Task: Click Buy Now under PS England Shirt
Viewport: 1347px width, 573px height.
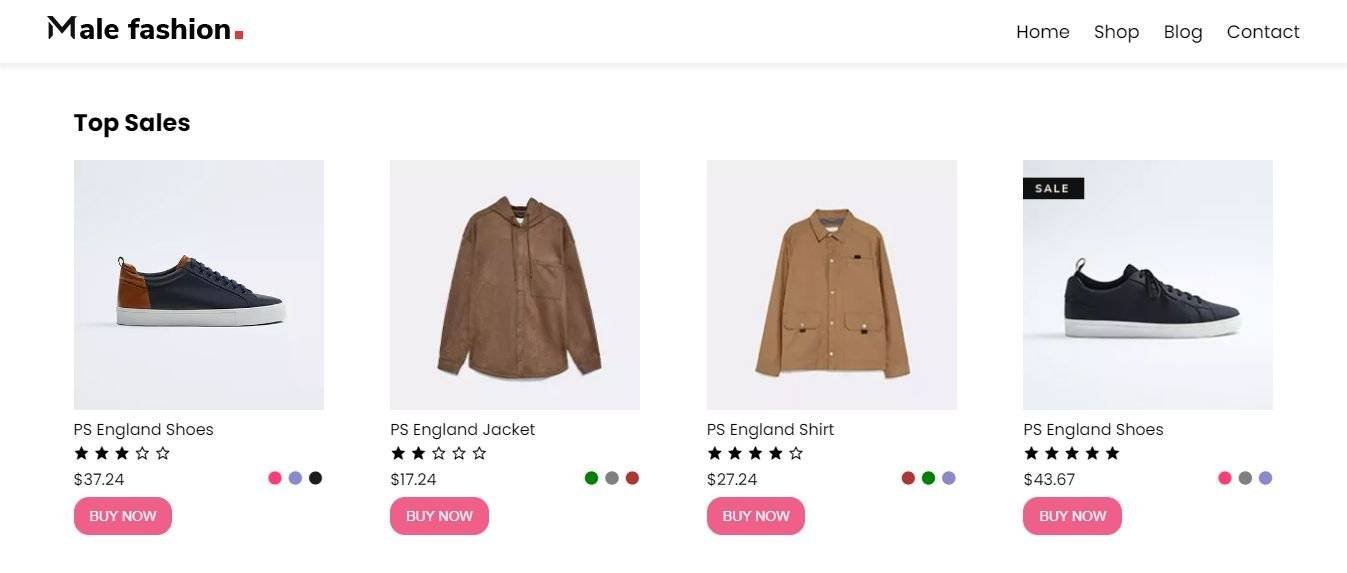Action: click(x=756, y=516)
